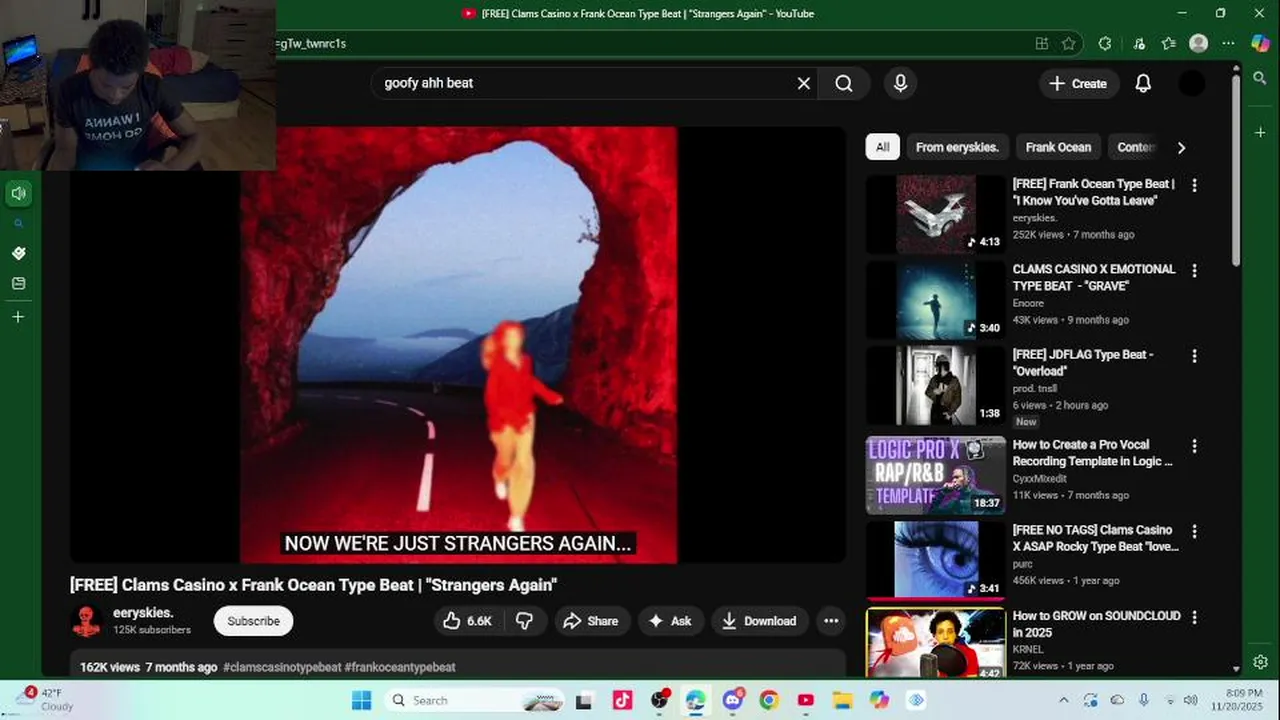The width and height of the screenshot is (1280, 720).
Task: Open options for JDFLAG "Overload" video
Action: (x=1194, y=356)
